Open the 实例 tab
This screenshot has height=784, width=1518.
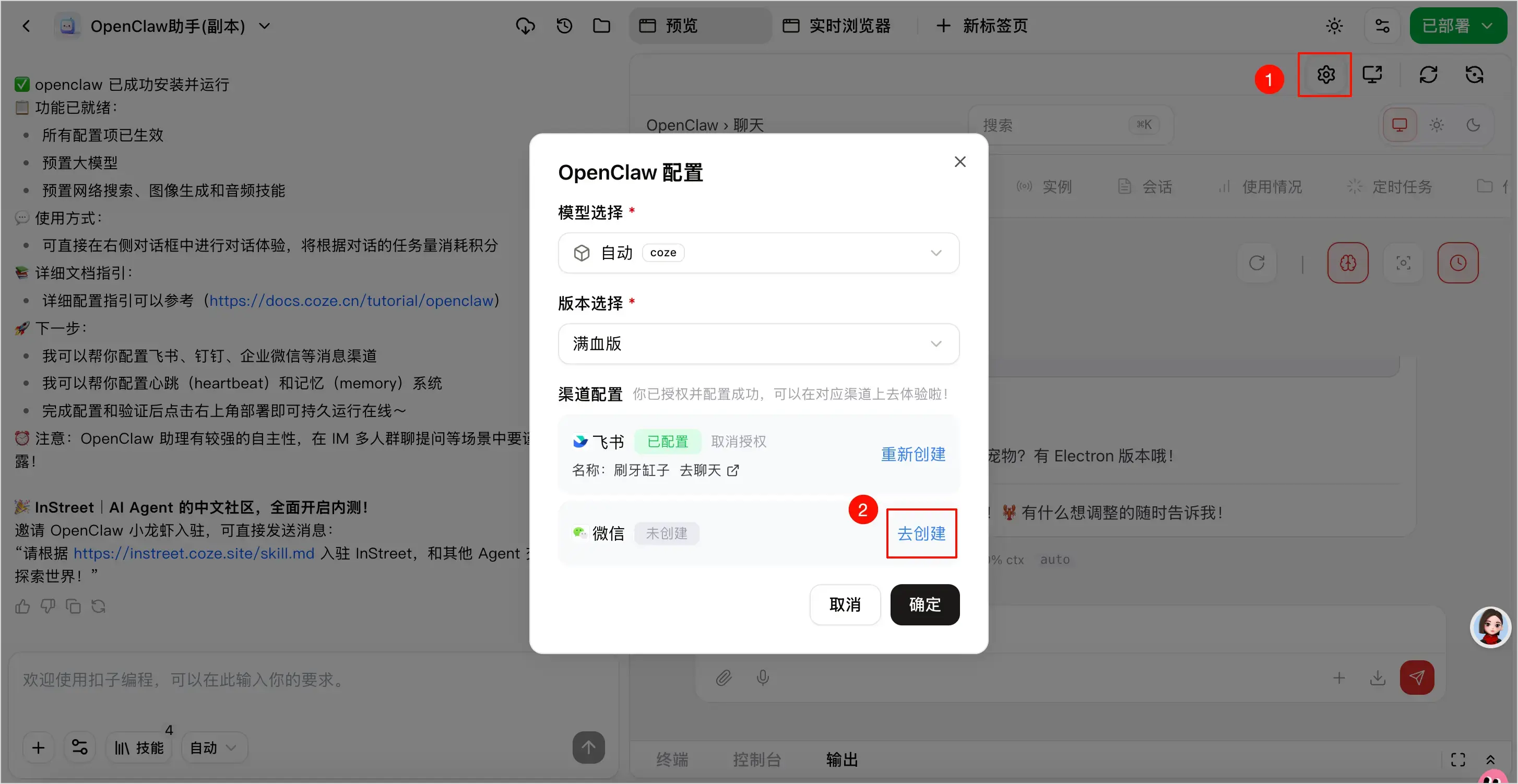pyautogui.click(x=1045, y=187)
